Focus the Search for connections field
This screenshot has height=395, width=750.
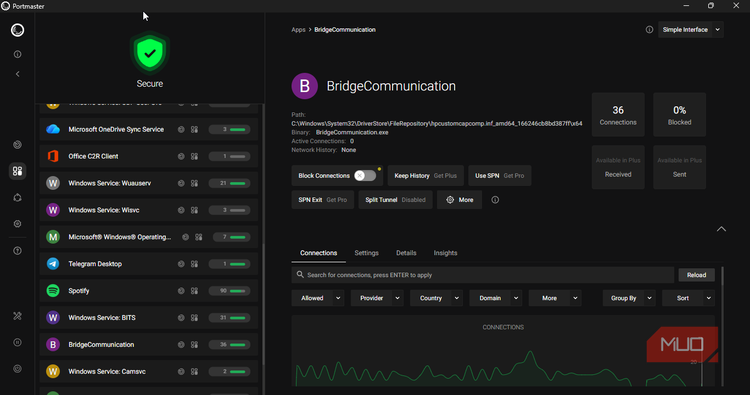pyautogui.click(x=483, y=275)
